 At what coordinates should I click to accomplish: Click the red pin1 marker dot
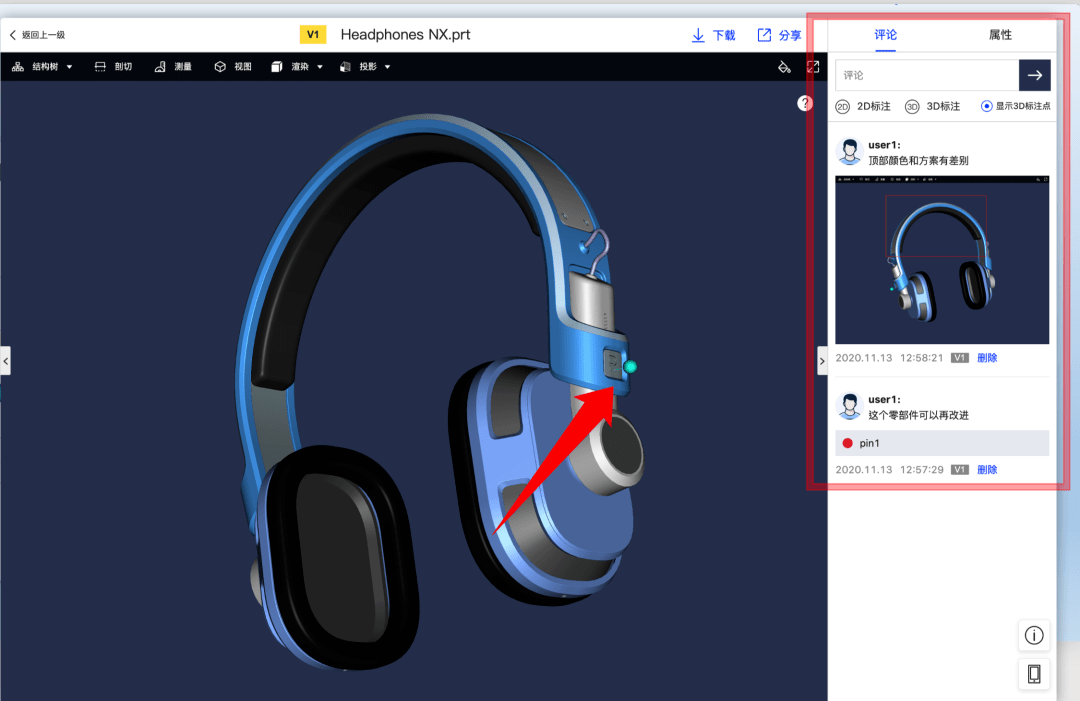848,443
